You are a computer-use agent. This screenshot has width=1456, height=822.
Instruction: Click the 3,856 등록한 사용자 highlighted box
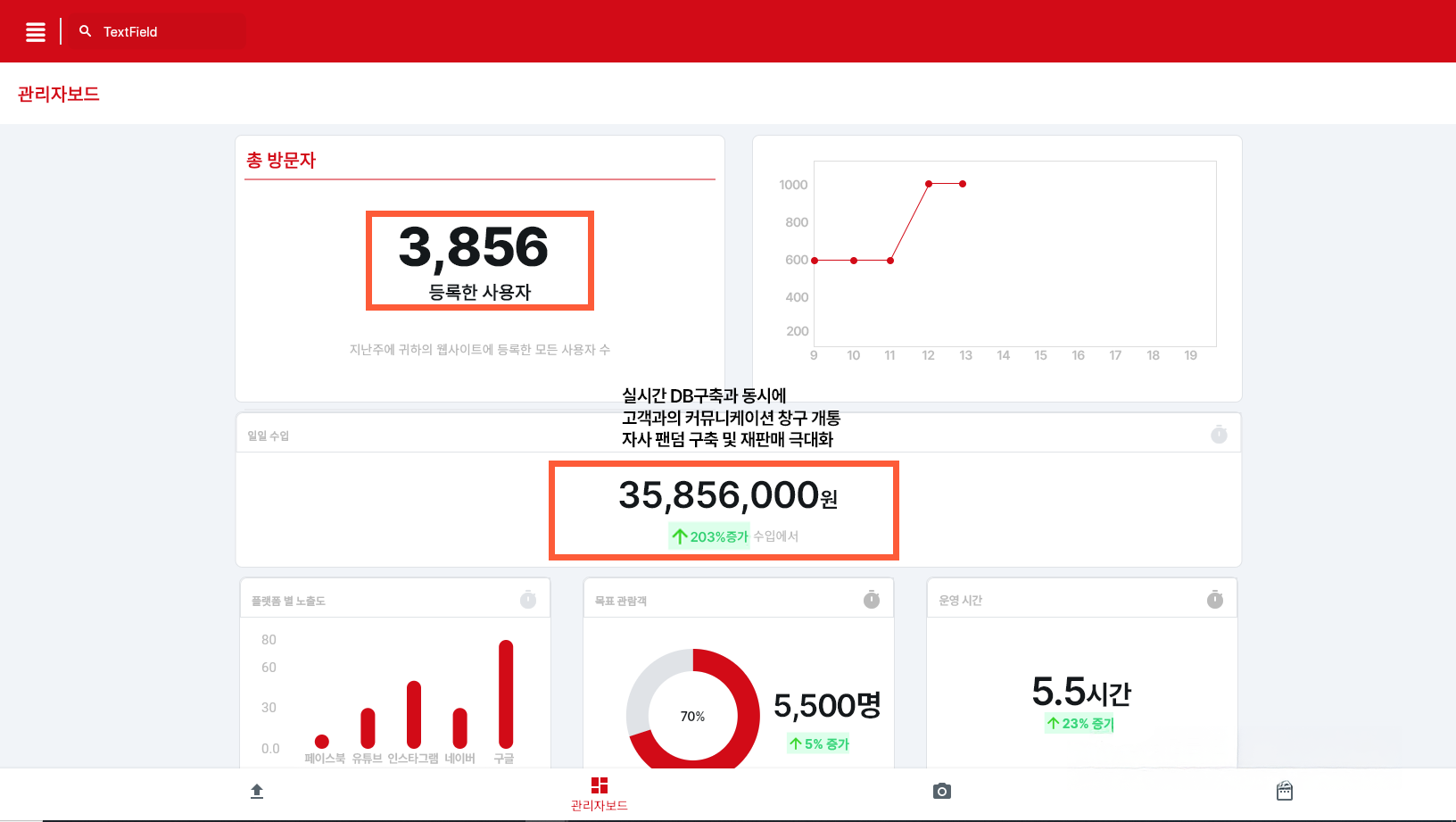(x=480, y=261)
